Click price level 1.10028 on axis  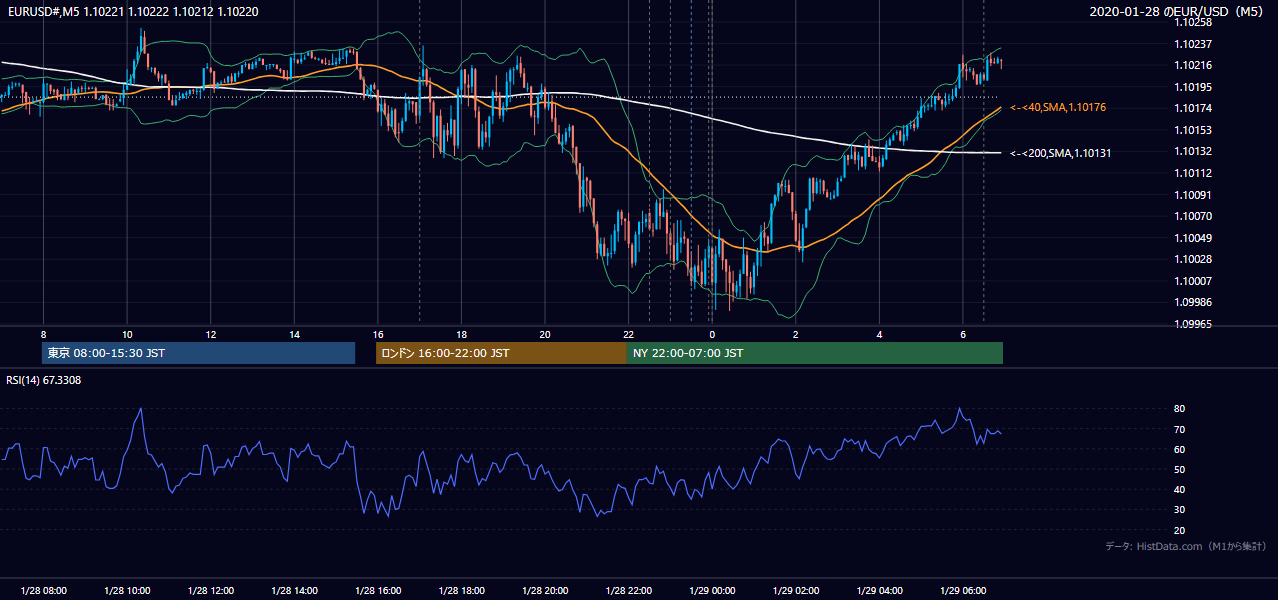[x=1192, y=259]
